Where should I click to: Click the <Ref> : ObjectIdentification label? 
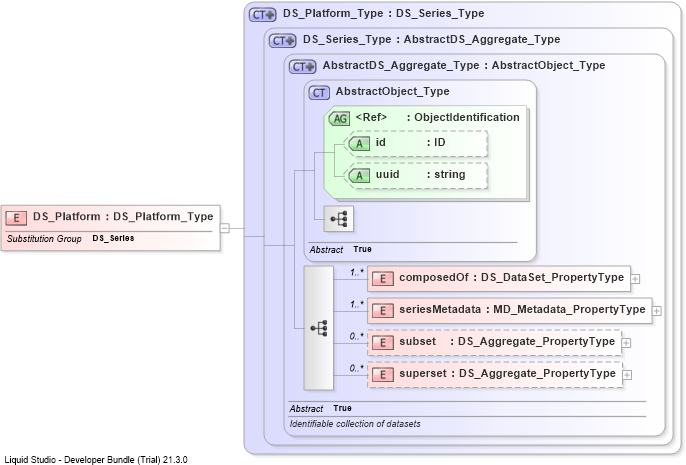tap(438, 117)
